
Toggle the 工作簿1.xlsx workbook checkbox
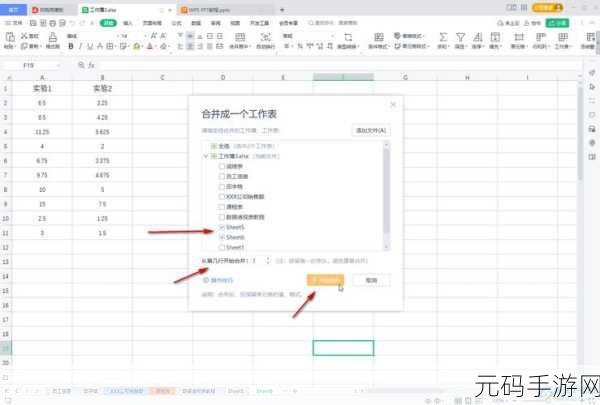214,156
